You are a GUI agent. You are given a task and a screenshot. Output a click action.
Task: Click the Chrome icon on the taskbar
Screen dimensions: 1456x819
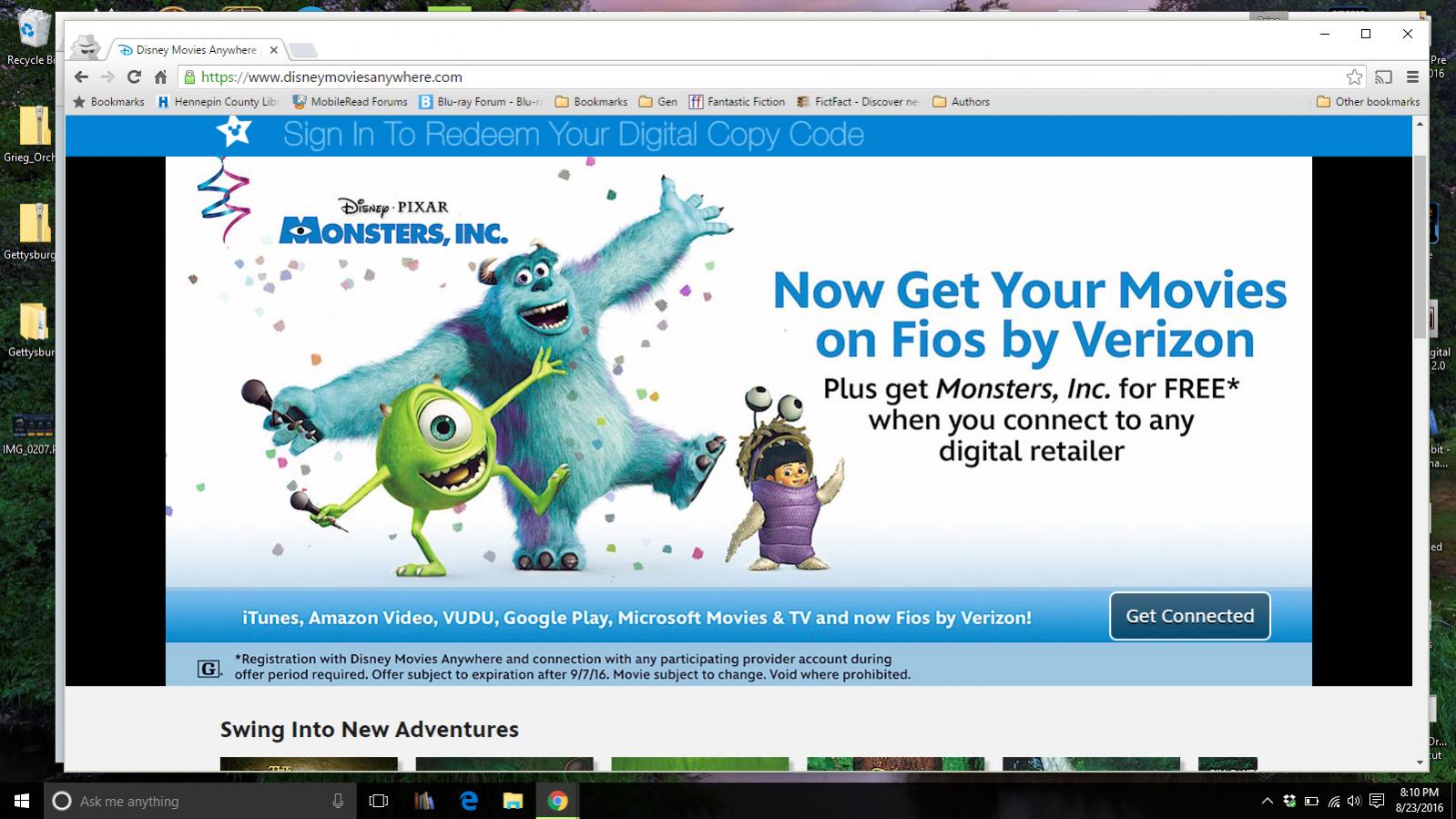(557, 801)
